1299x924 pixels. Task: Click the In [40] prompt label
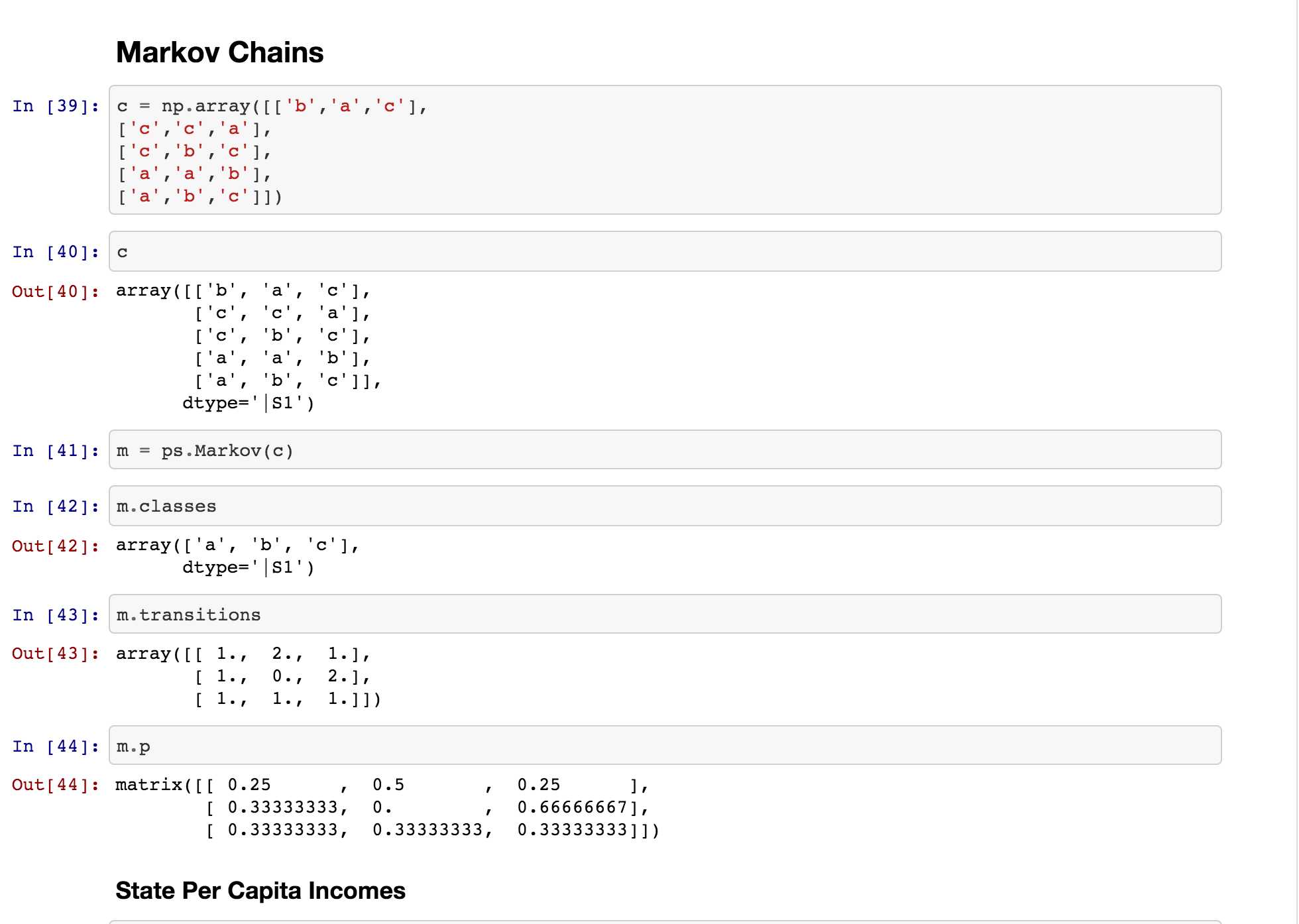tap(56, 252)
